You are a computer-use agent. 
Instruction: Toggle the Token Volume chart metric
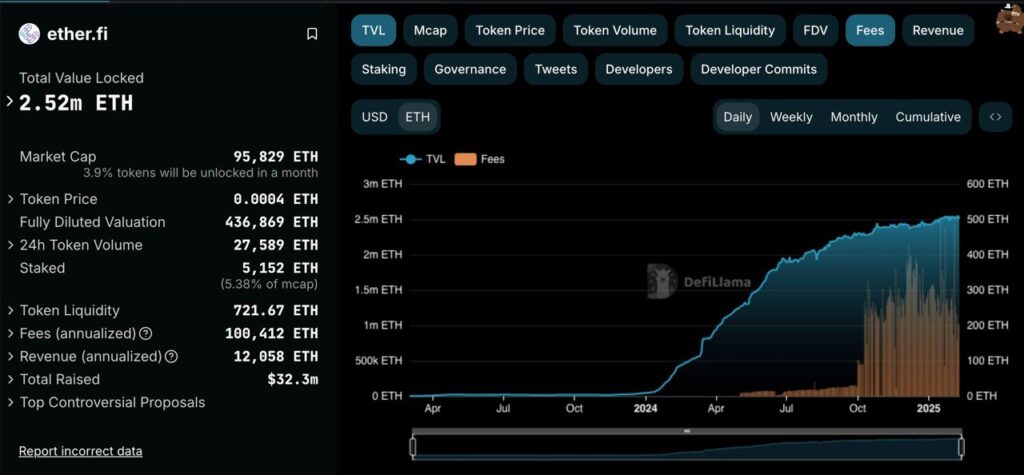click(615, 31)
